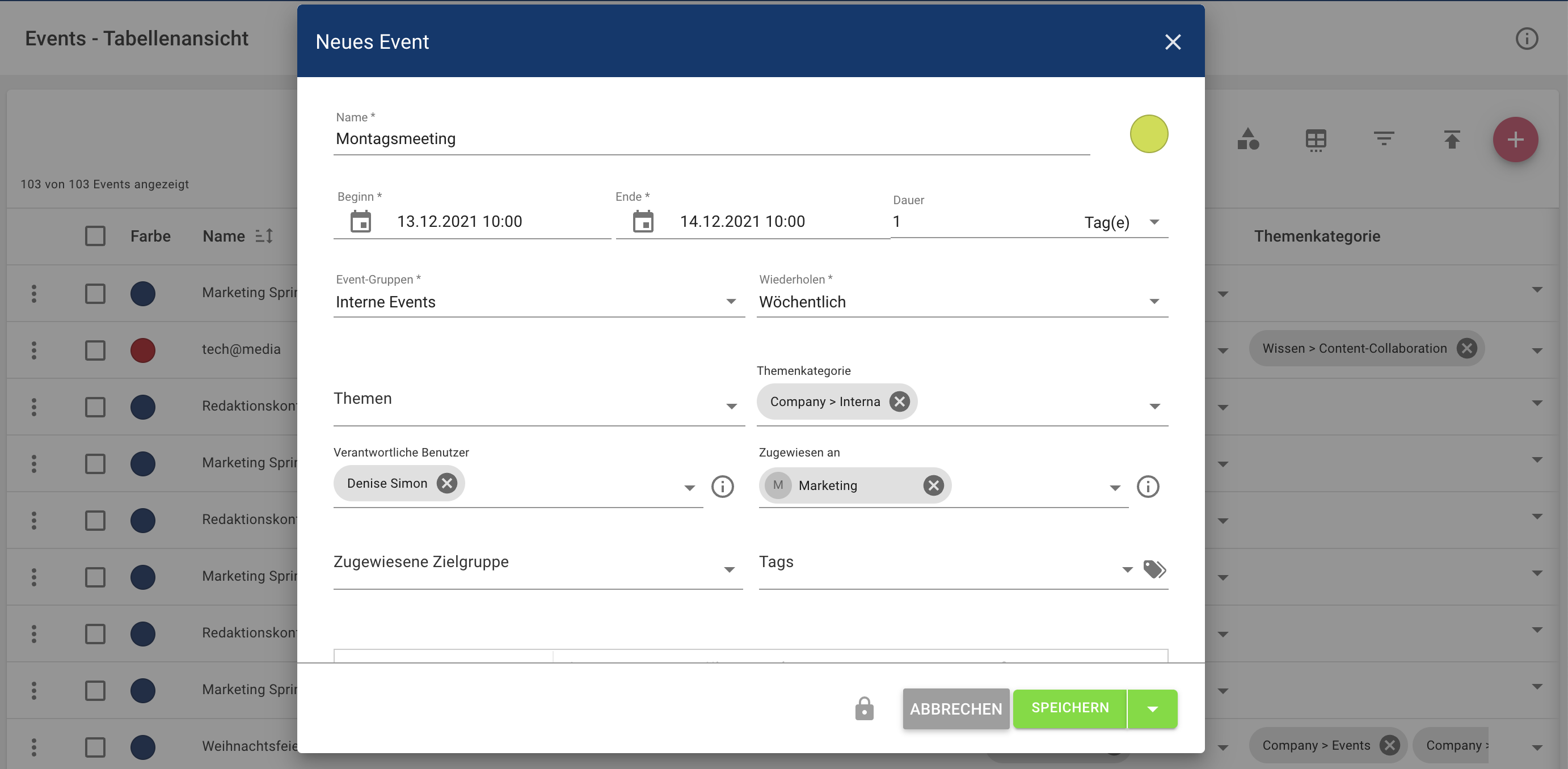
Task: Edit the Ende date 14.12.2021 10:00
Action: [x=743, y=221]
